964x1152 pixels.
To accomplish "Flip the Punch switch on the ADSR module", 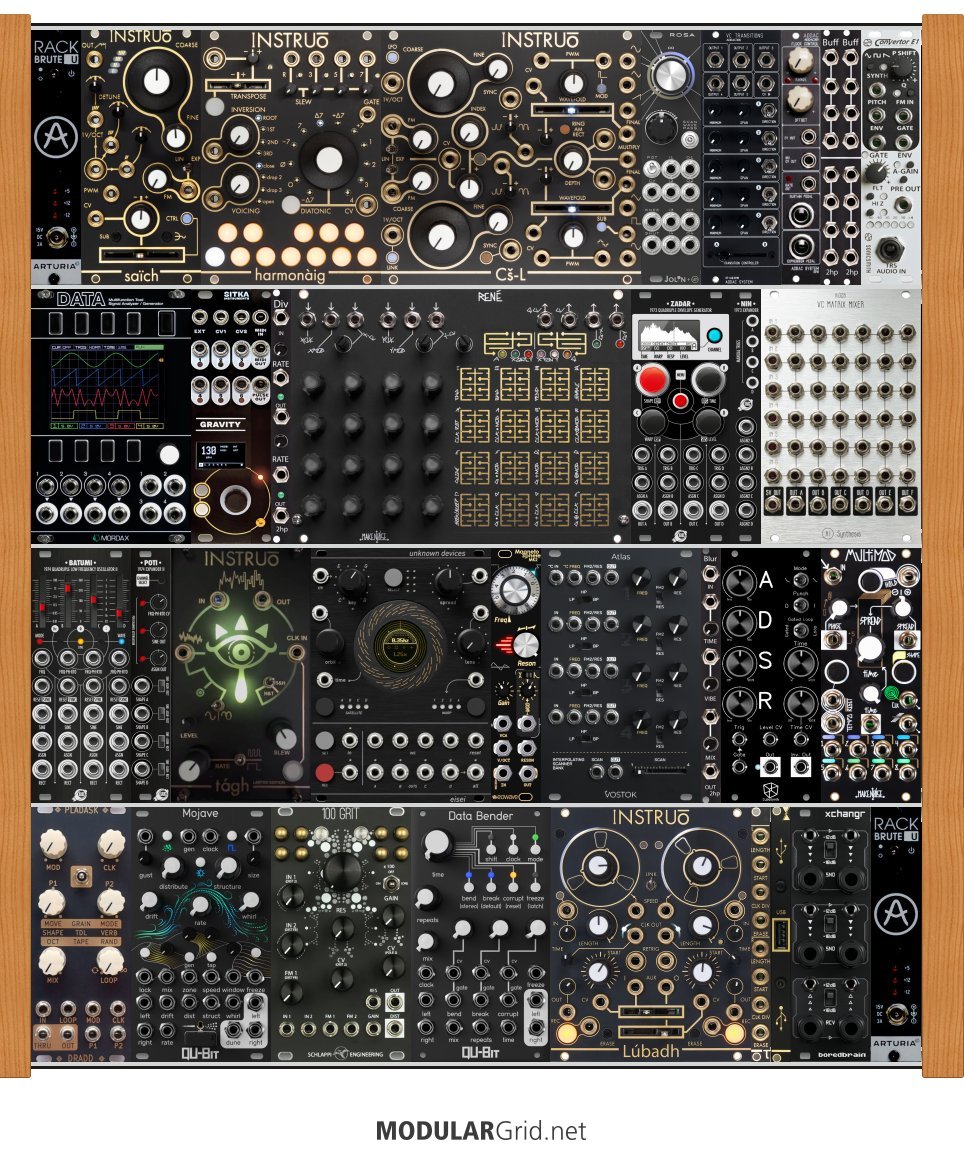I will (x=801, y=604).
